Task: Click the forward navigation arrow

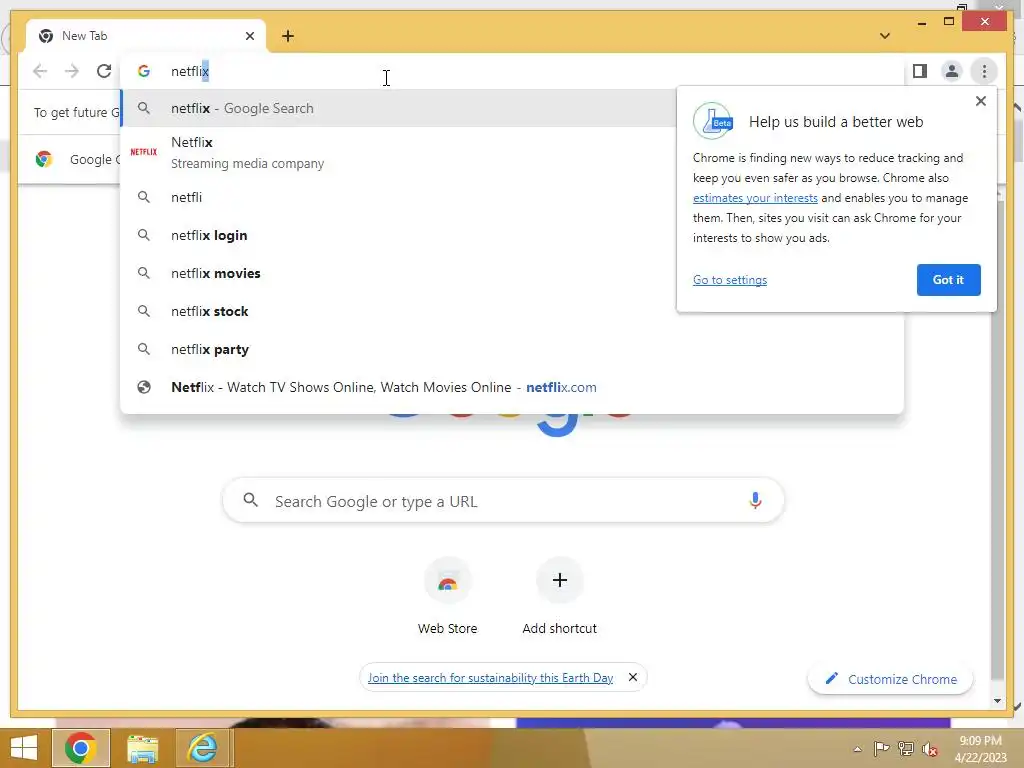Action: [72, 71]
